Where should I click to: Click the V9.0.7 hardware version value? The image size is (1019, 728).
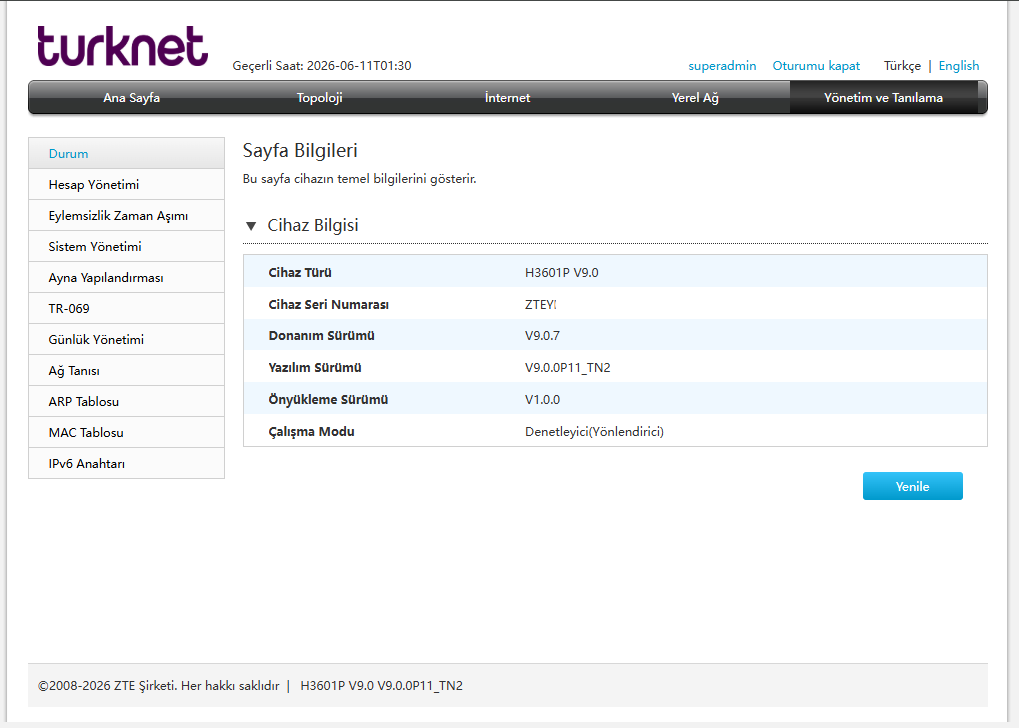click(542, 335)
